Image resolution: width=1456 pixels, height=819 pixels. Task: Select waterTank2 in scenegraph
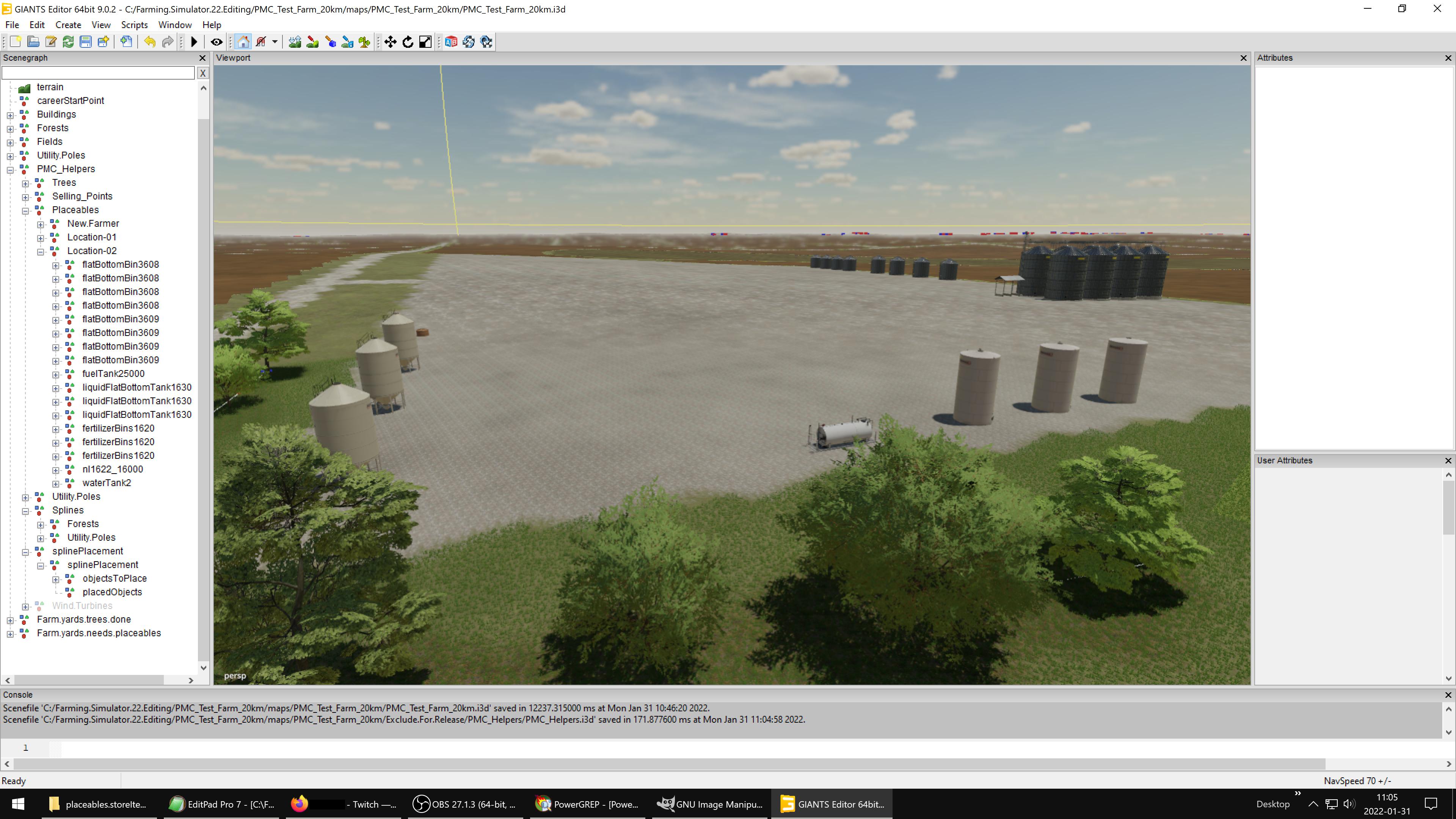click(107, 483)
